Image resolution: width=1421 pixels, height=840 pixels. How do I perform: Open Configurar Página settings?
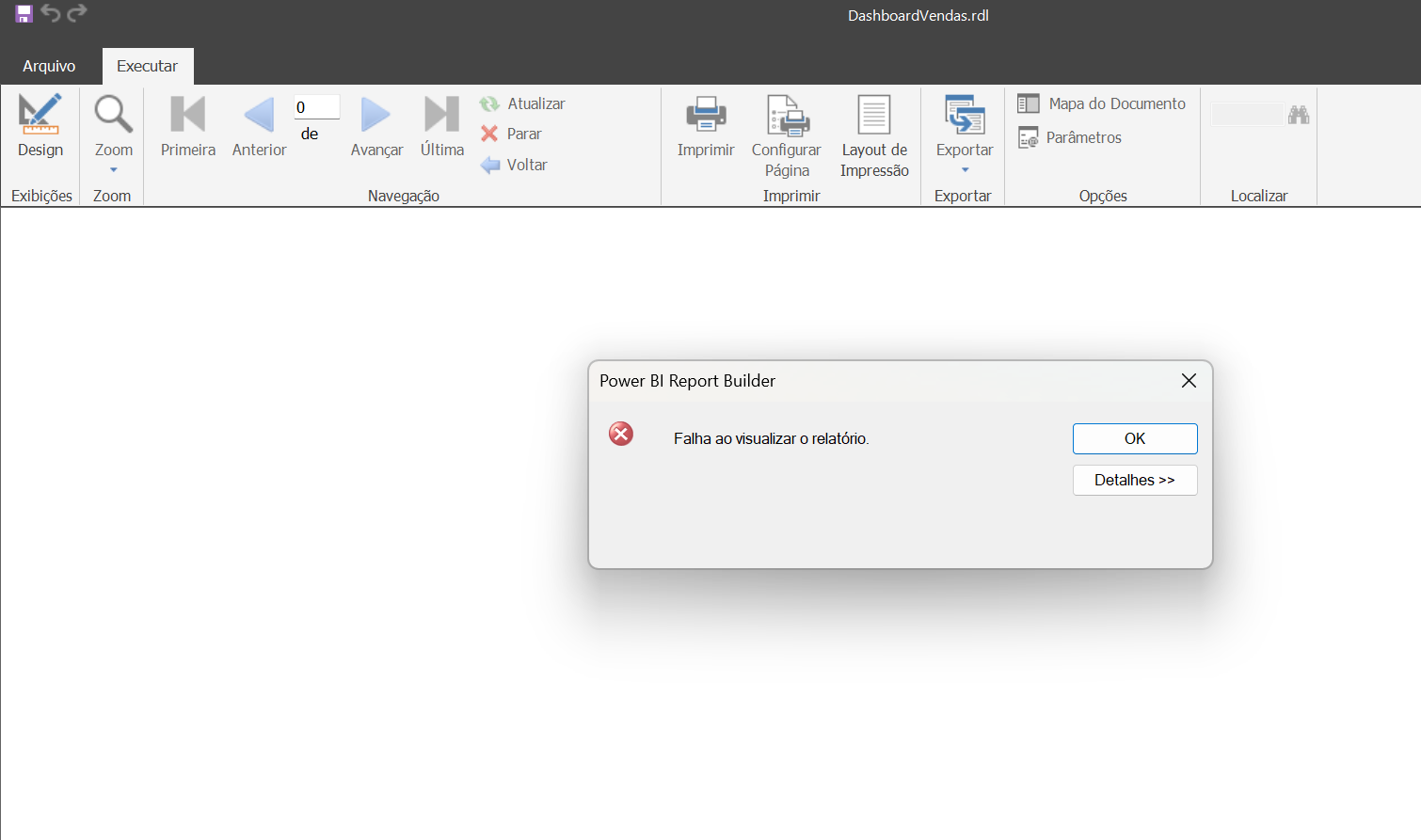tap(787, 136)
